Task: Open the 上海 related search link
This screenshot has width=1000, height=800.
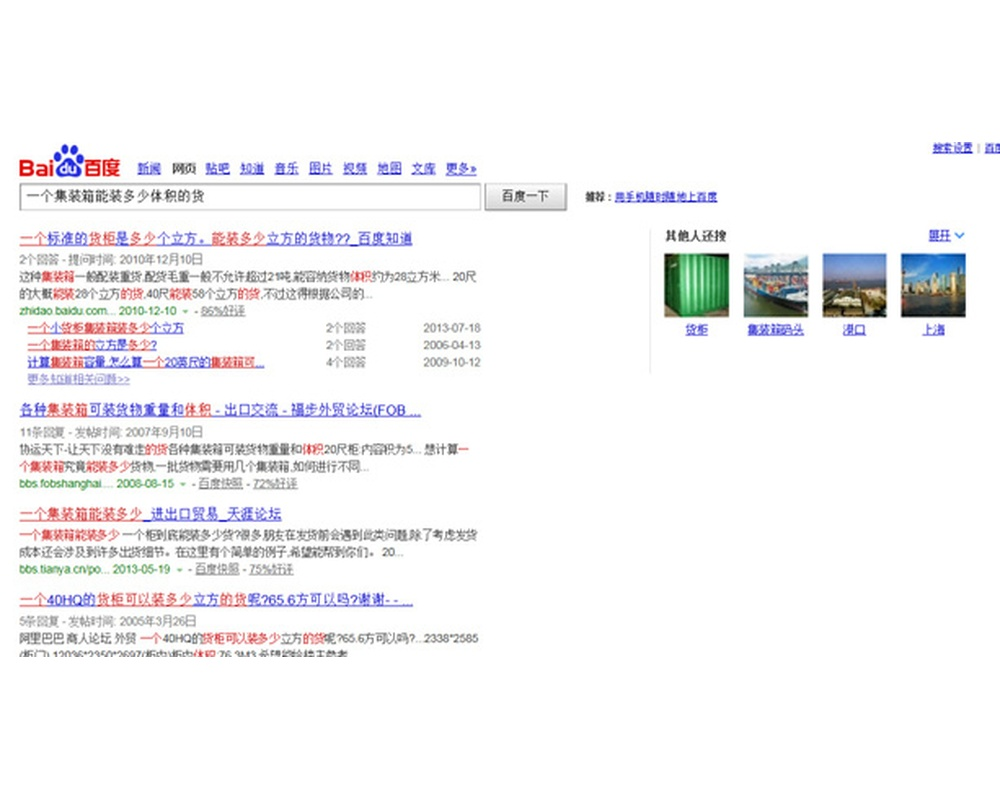Action: pyautogui.click(x=933, y=330)
